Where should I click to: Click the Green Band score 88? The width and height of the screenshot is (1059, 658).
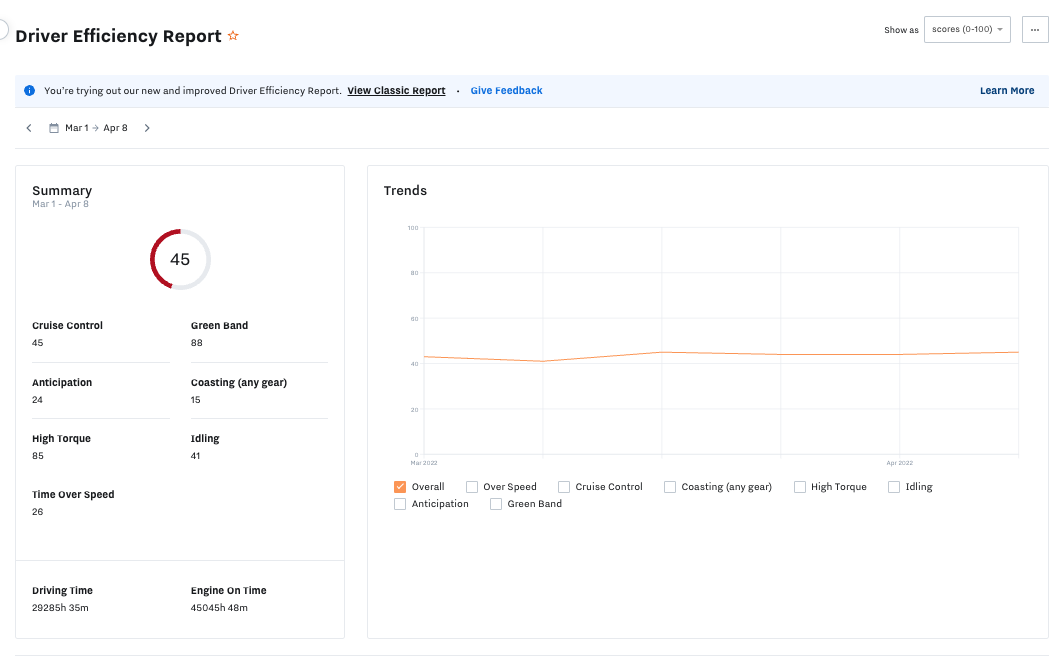coord(197,343)
